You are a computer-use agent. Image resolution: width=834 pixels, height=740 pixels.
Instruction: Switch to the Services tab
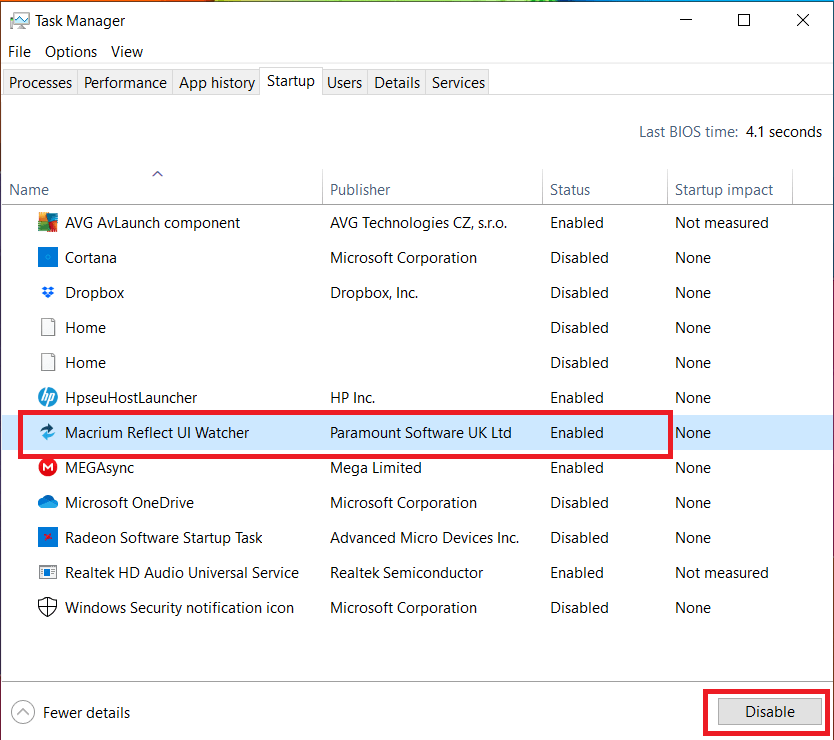point(458,82)
